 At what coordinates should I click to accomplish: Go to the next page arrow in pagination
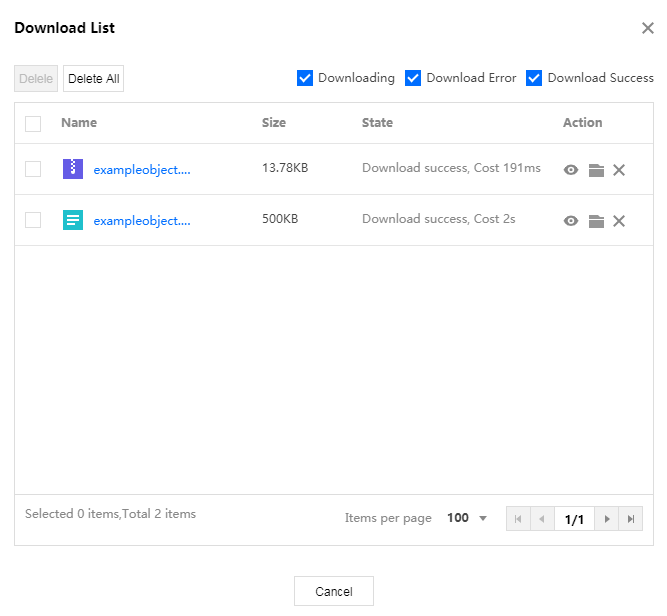[x=607, y=519]
